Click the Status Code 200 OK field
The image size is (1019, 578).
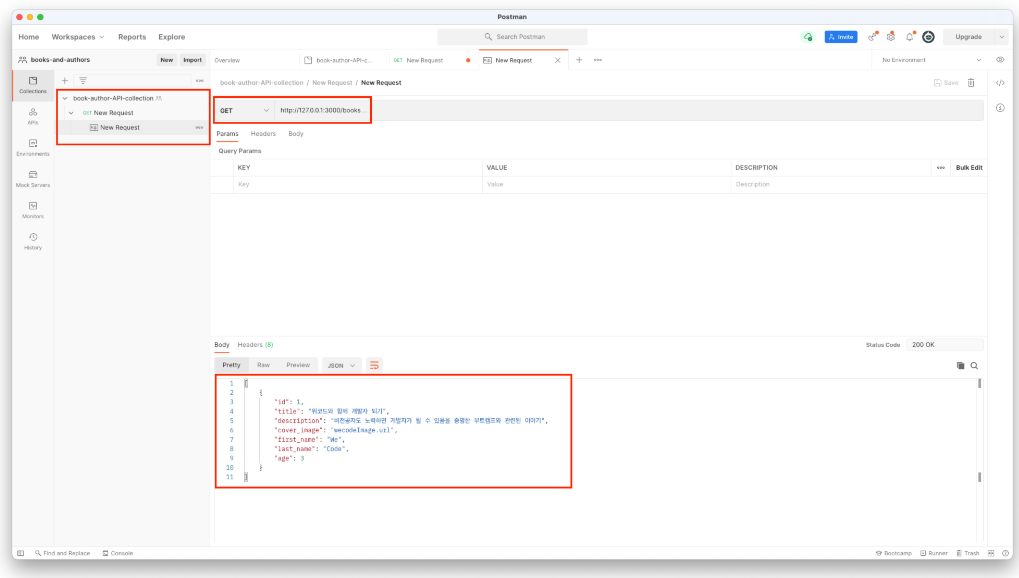[x=944, y=345]
